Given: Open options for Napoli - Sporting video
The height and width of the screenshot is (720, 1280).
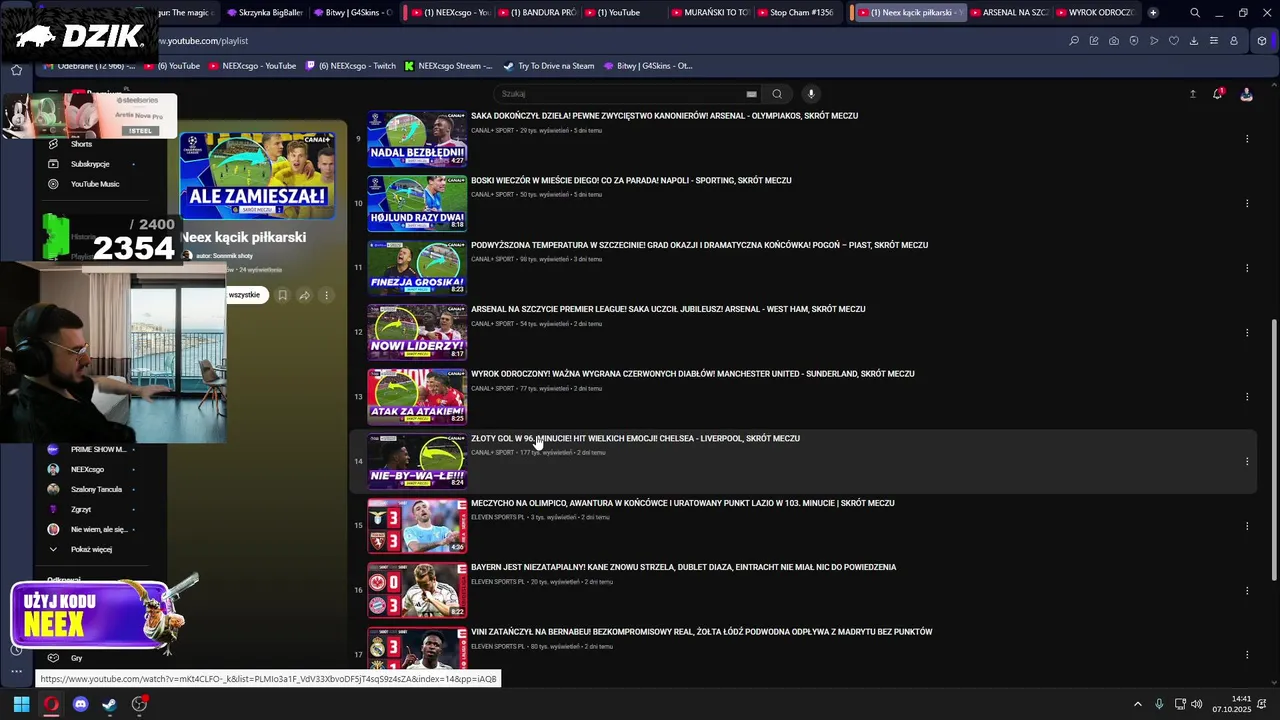Looking at the screenshot, I should (x=1247, y=203).
